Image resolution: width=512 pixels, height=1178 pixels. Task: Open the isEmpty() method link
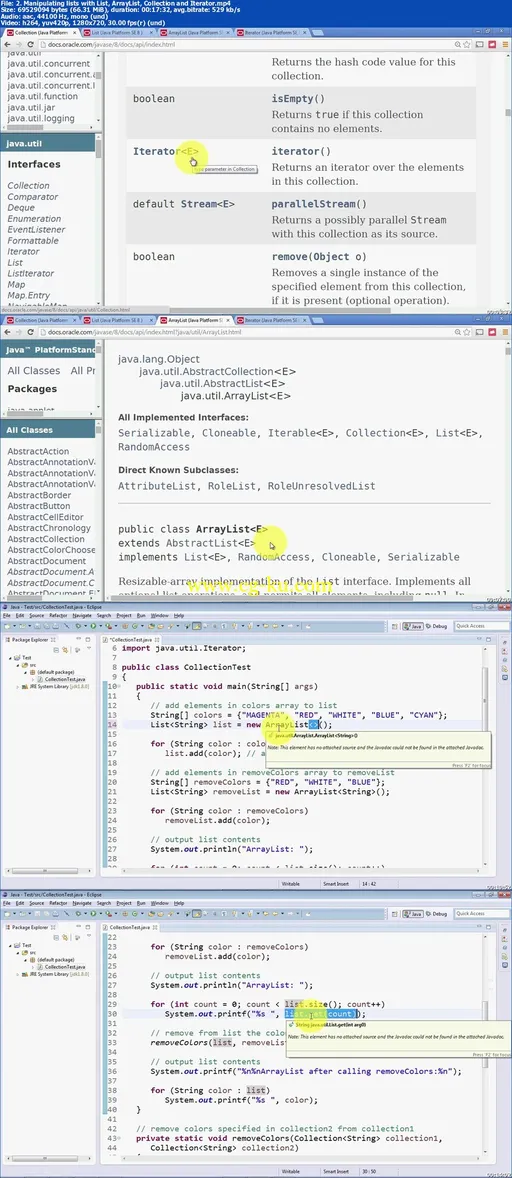[298, 98]
